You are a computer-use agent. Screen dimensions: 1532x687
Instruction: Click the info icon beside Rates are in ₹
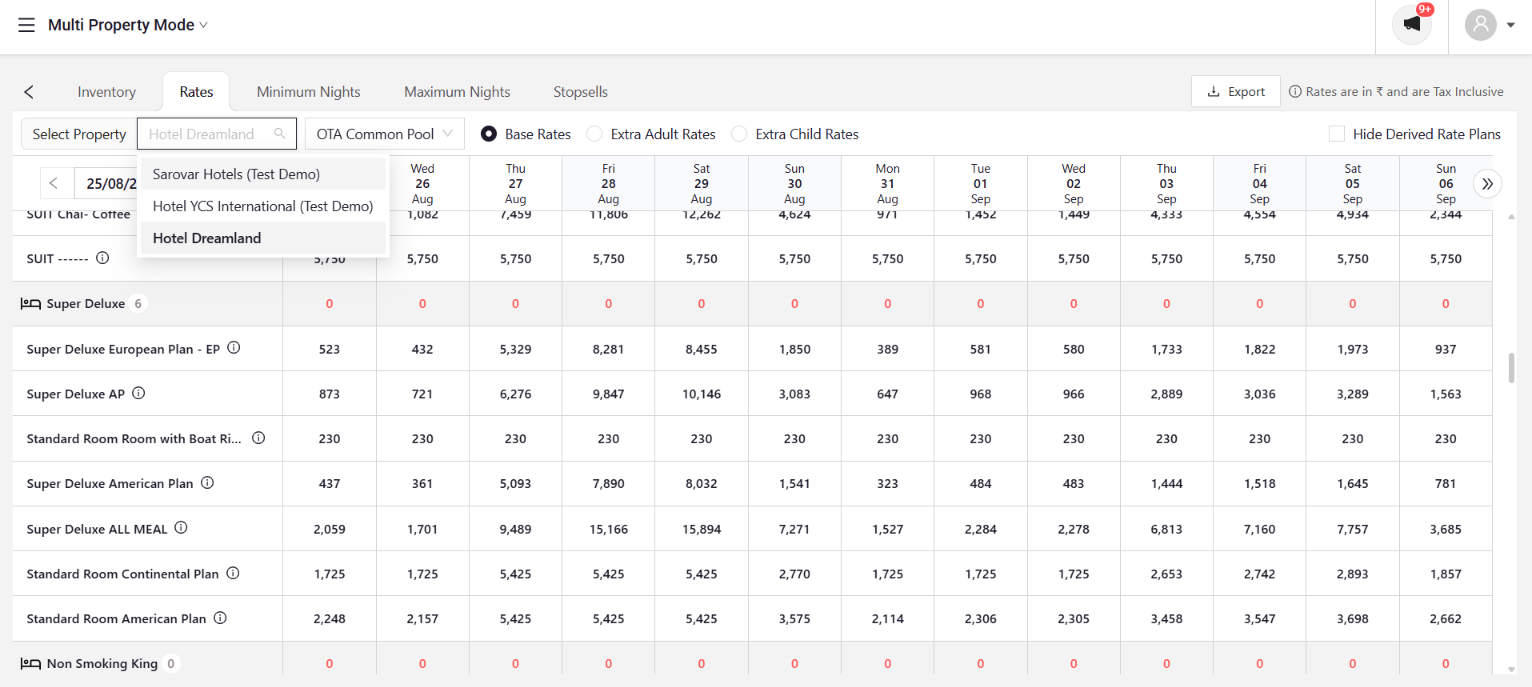(x=1295, y=91)
